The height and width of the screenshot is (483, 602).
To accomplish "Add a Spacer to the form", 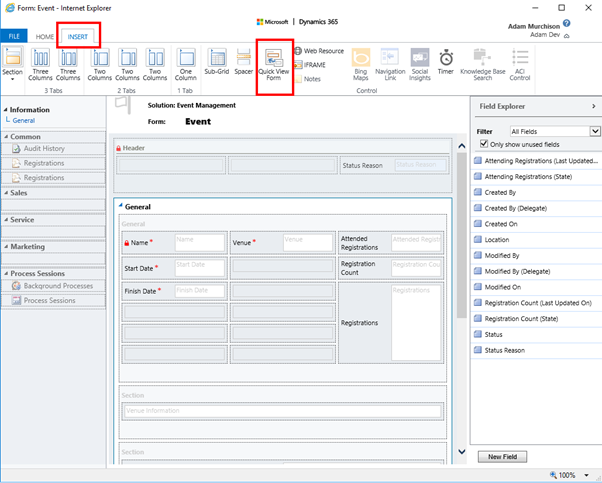I will tap(243, 62).
